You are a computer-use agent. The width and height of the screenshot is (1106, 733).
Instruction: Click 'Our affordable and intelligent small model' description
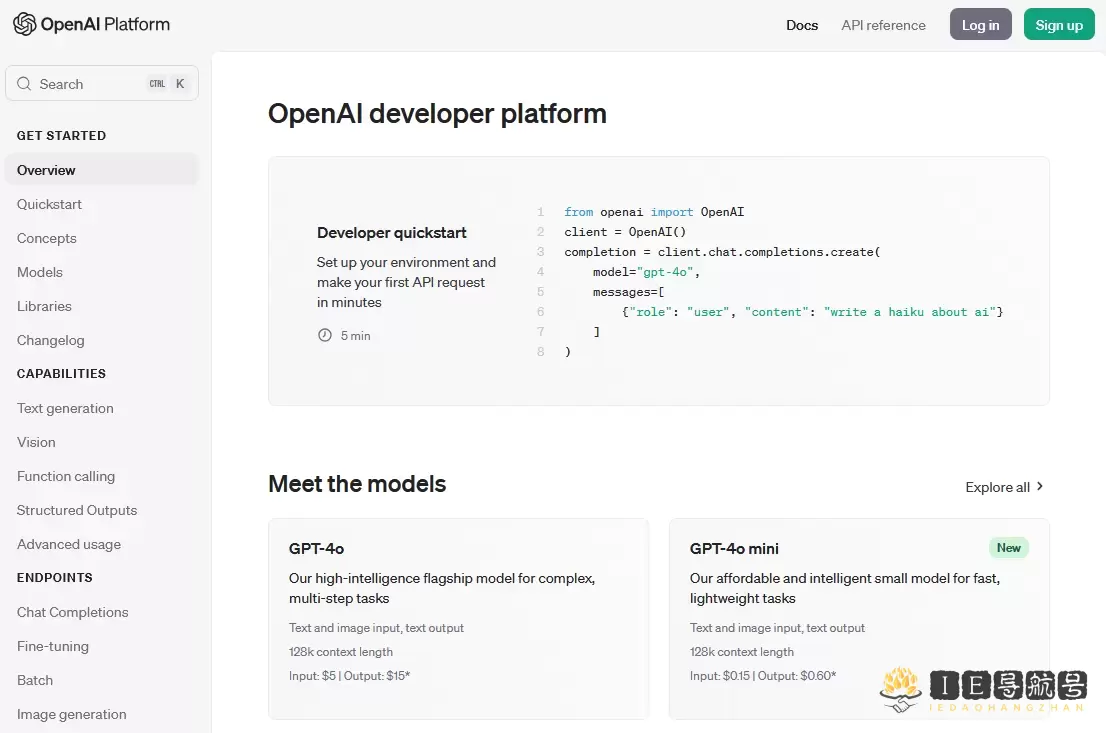tap(845, 588)
